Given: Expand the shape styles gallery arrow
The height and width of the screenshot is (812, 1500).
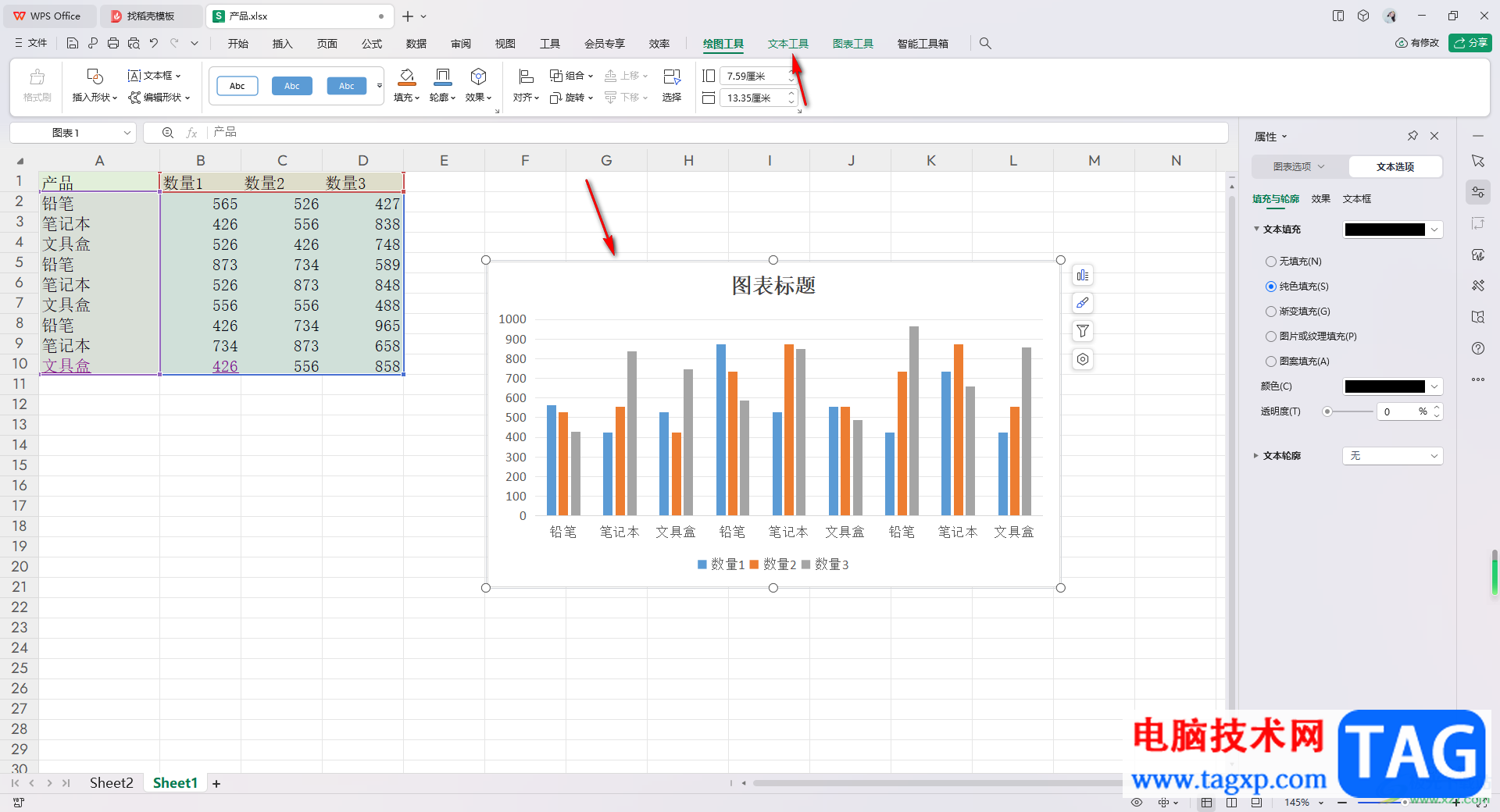Looking at the screenshot, I should click(380, 86).
